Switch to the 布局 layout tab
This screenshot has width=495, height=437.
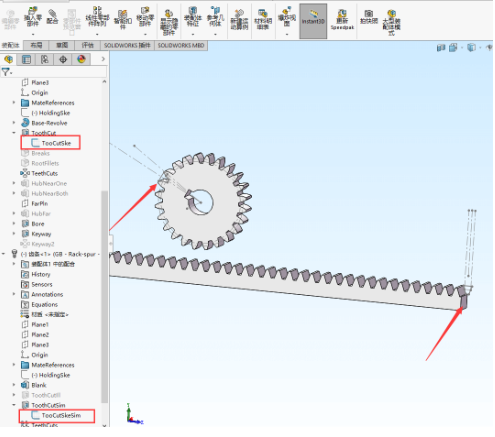[x=36, y=45]
